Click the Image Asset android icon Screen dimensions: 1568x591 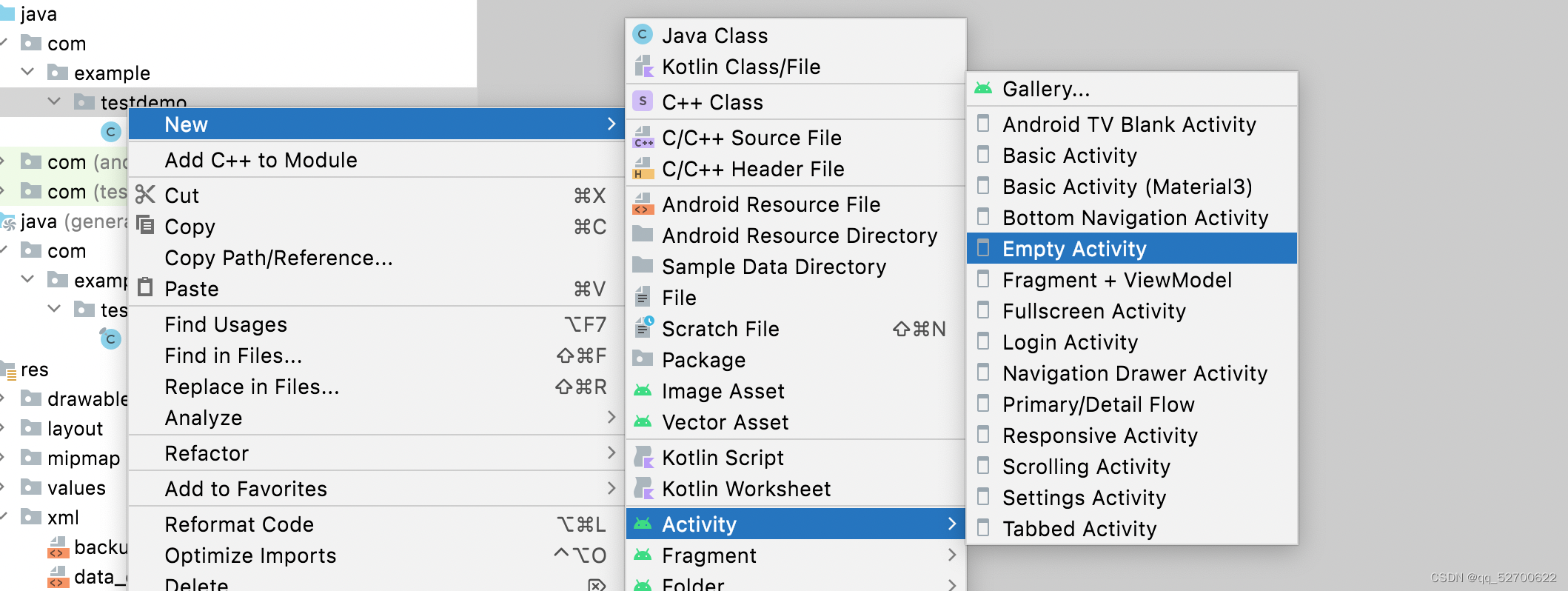coord(643,390)
